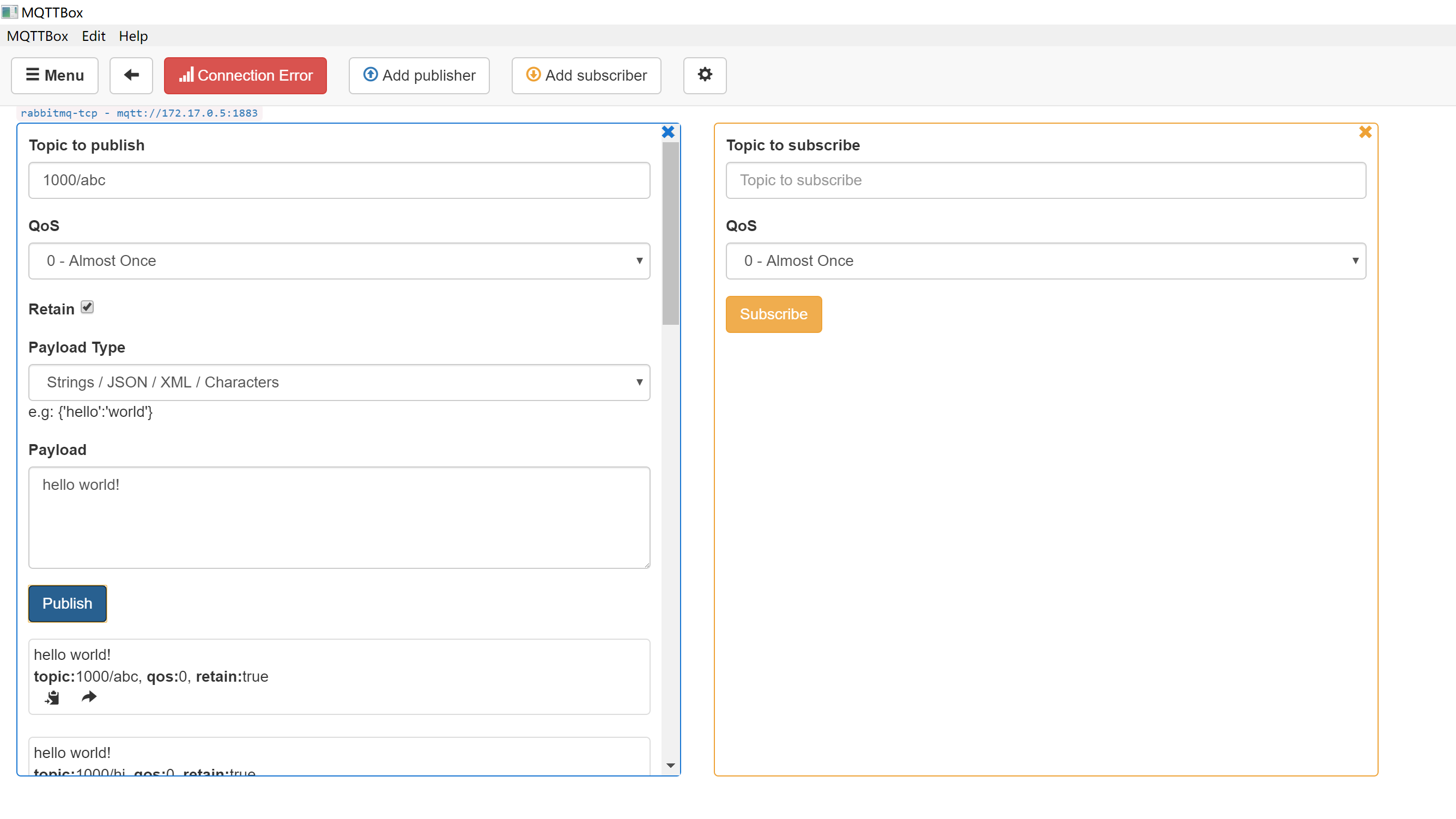Image resolution: width=1456 pixels, height=819 pixels.
Task: Click the republish arrow icon on first message
Action: point(89,697)
